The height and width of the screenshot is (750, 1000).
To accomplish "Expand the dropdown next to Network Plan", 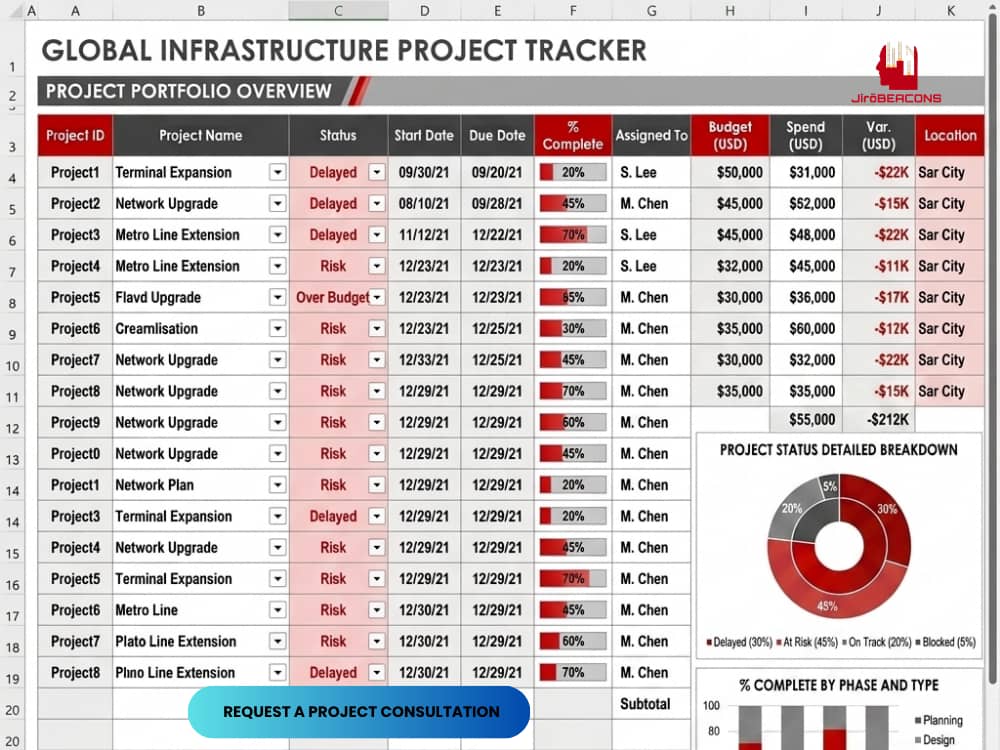I will [277, 485].
